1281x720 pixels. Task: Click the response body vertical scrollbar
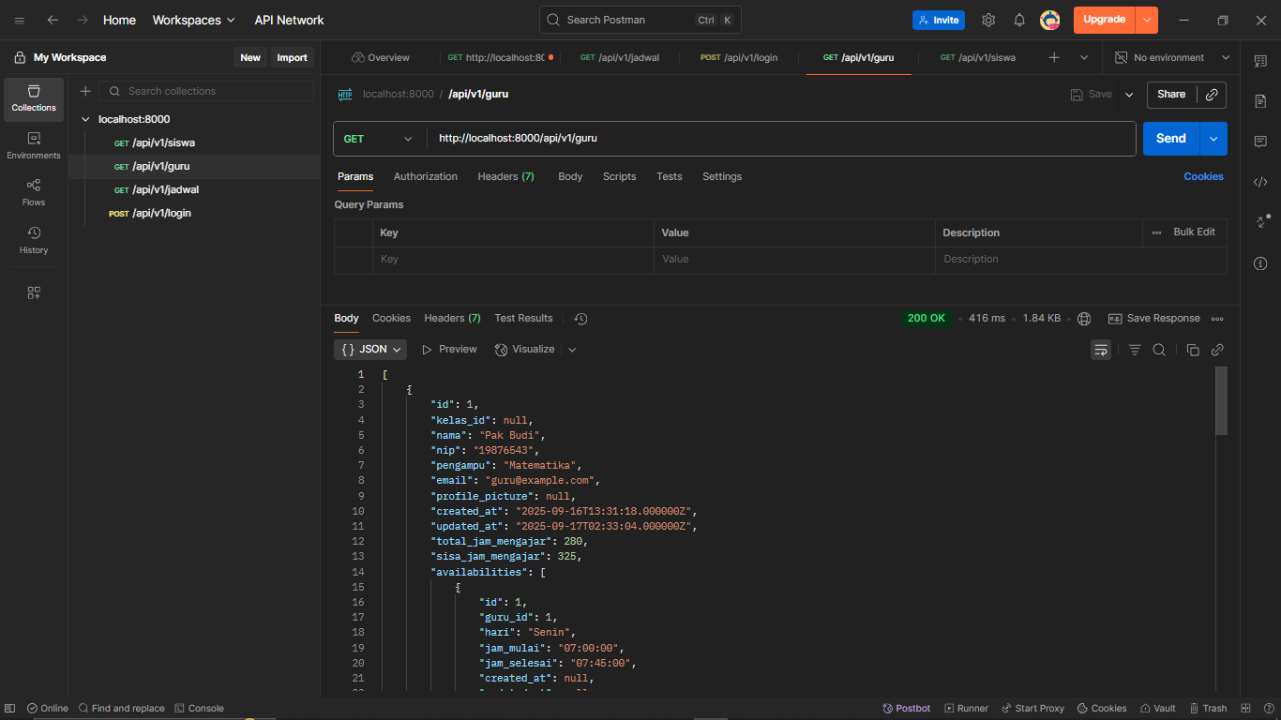coord(1221,401)
